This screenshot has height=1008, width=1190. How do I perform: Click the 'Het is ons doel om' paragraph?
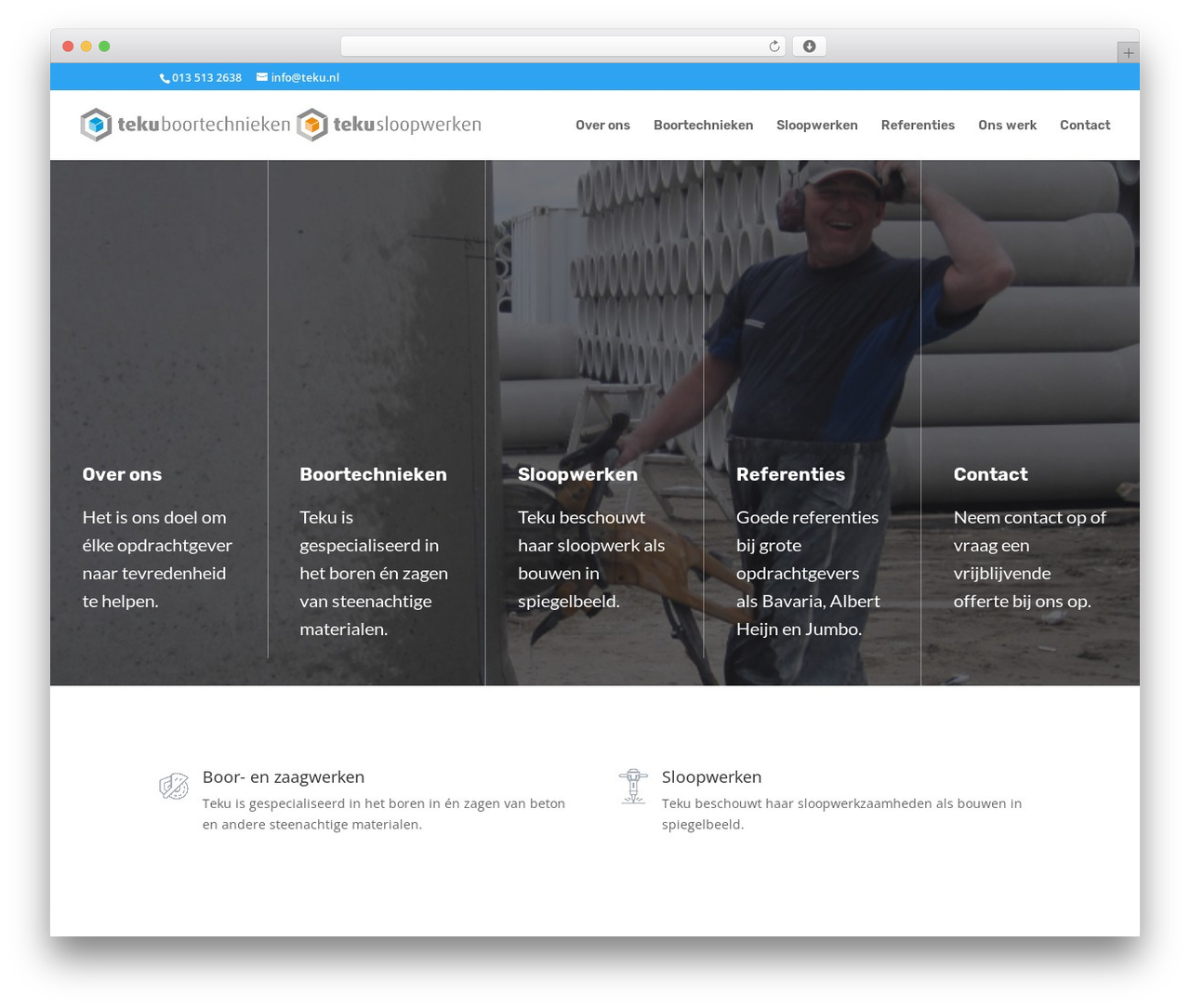[x=157, y=560]
